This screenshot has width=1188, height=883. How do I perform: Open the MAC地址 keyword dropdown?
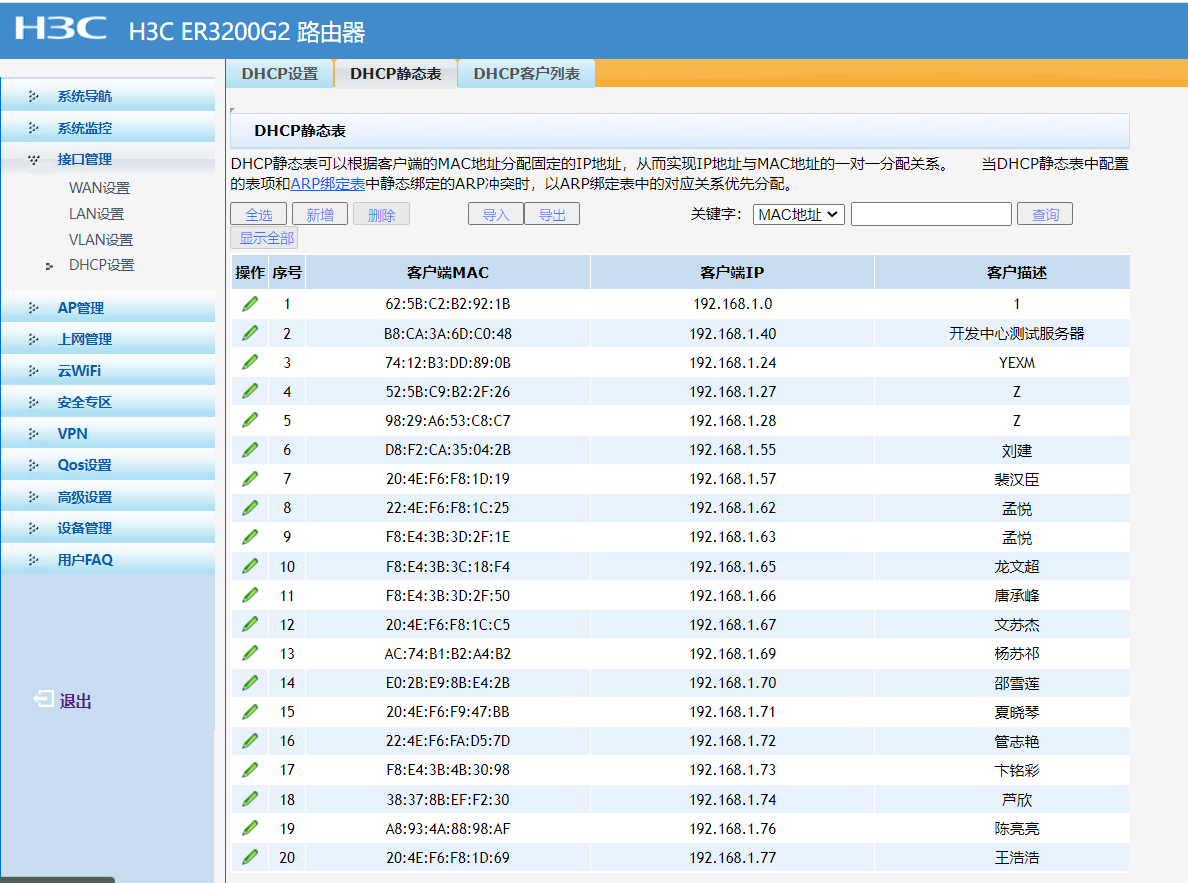coord(798,214)
